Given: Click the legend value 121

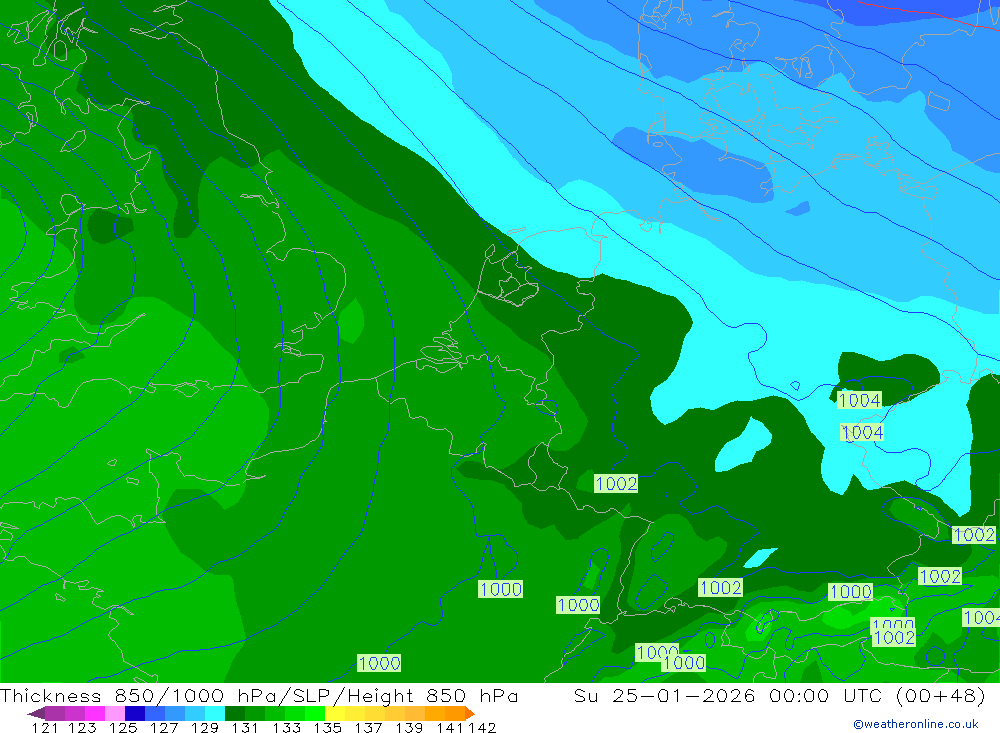Looking at the screenshot, I should [x=45, y=728].
